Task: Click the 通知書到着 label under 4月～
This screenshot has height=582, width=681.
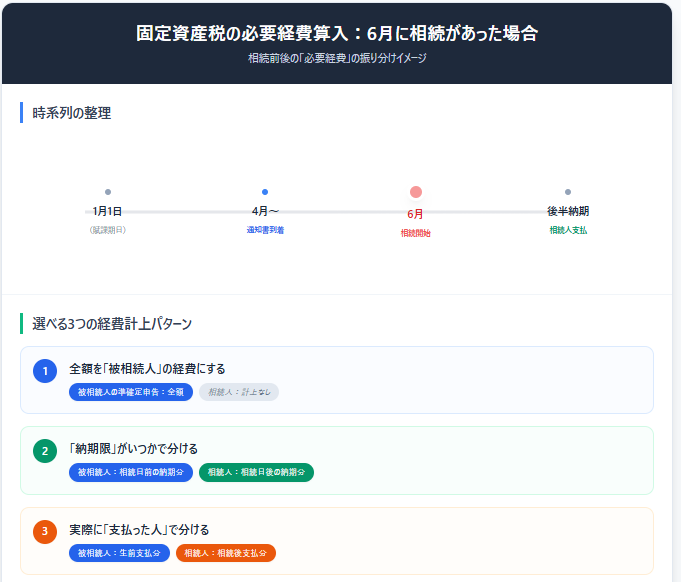Action: click(x=265, y=230)
